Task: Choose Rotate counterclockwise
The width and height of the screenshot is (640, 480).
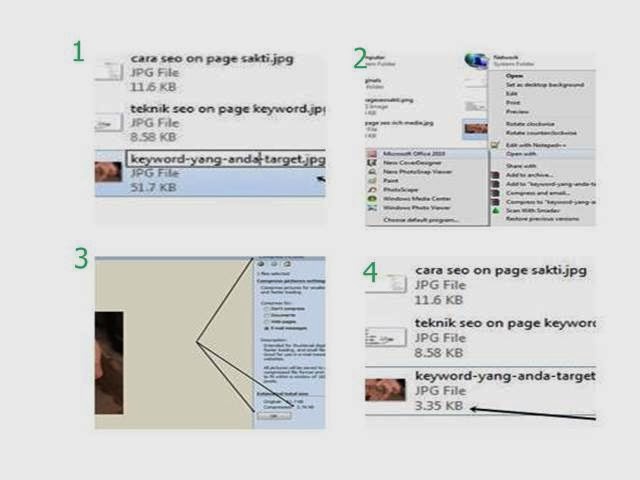Action: click(541, 133)
